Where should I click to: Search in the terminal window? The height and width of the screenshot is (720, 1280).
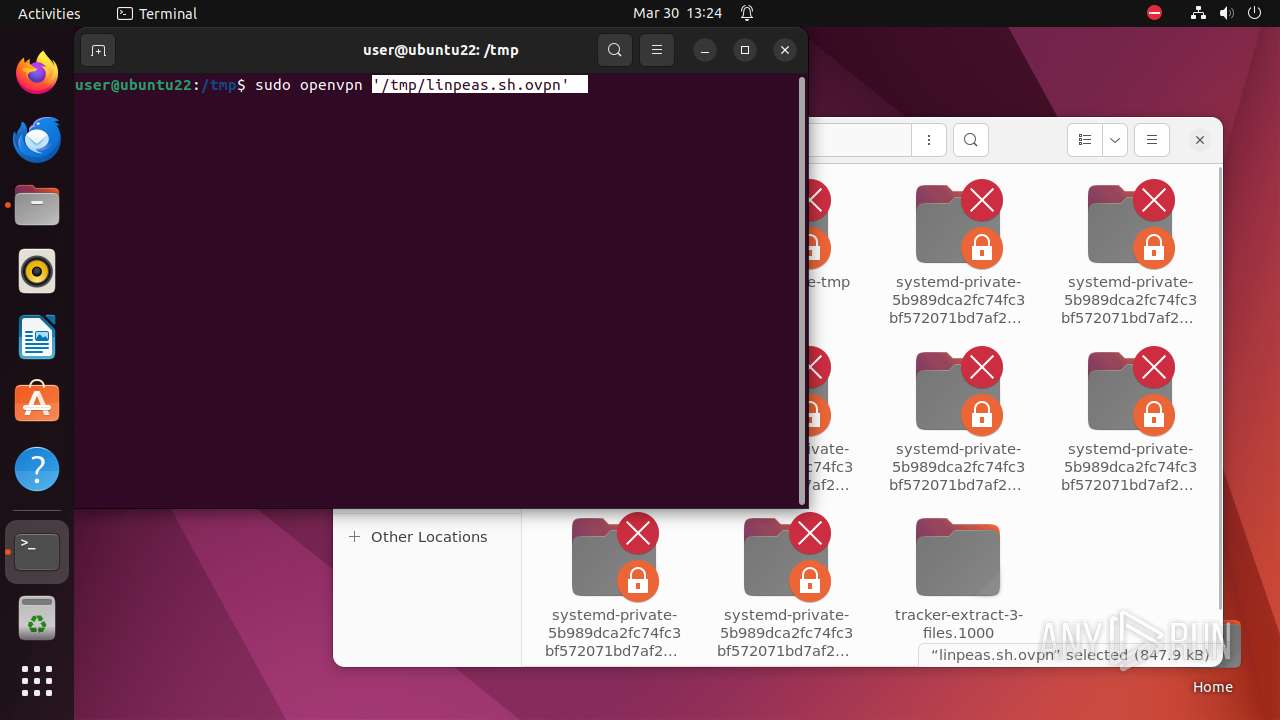coord(615,50)
